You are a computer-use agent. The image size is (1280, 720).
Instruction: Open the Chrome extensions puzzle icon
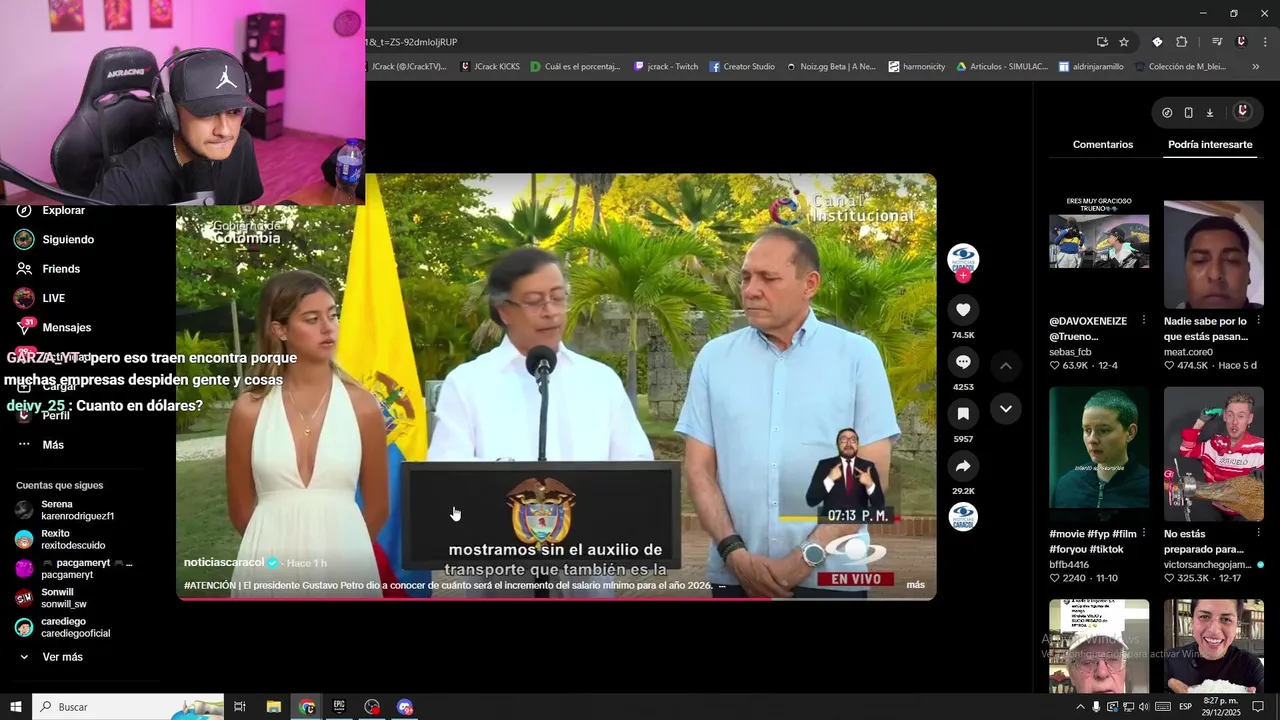coord(1181,42)
